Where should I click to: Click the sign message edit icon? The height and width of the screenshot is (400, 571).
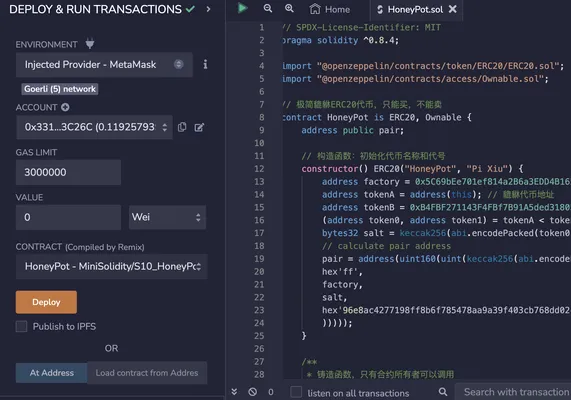tap(199, 127)
